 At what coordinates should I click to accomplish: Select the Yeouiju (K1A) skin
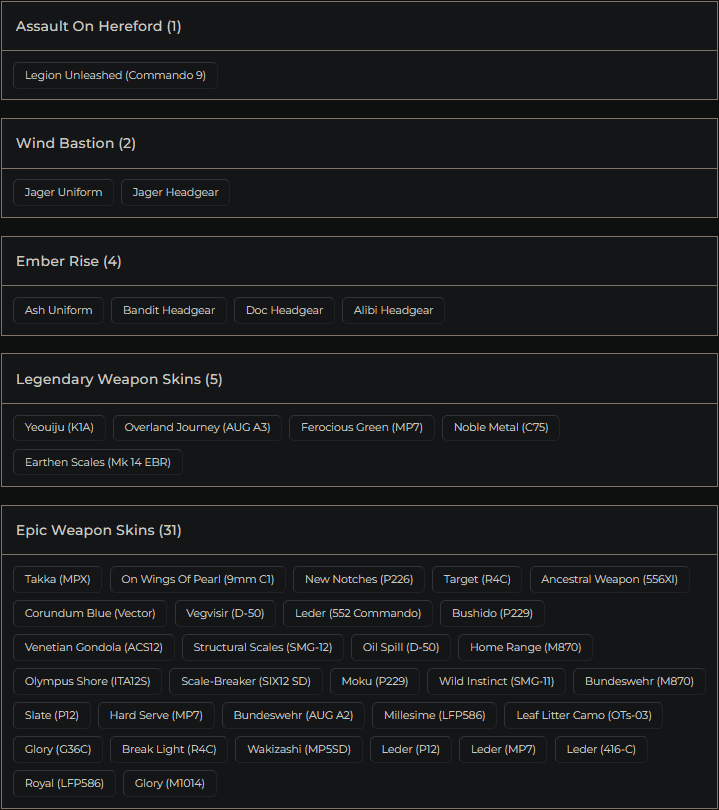click(59, 427)
